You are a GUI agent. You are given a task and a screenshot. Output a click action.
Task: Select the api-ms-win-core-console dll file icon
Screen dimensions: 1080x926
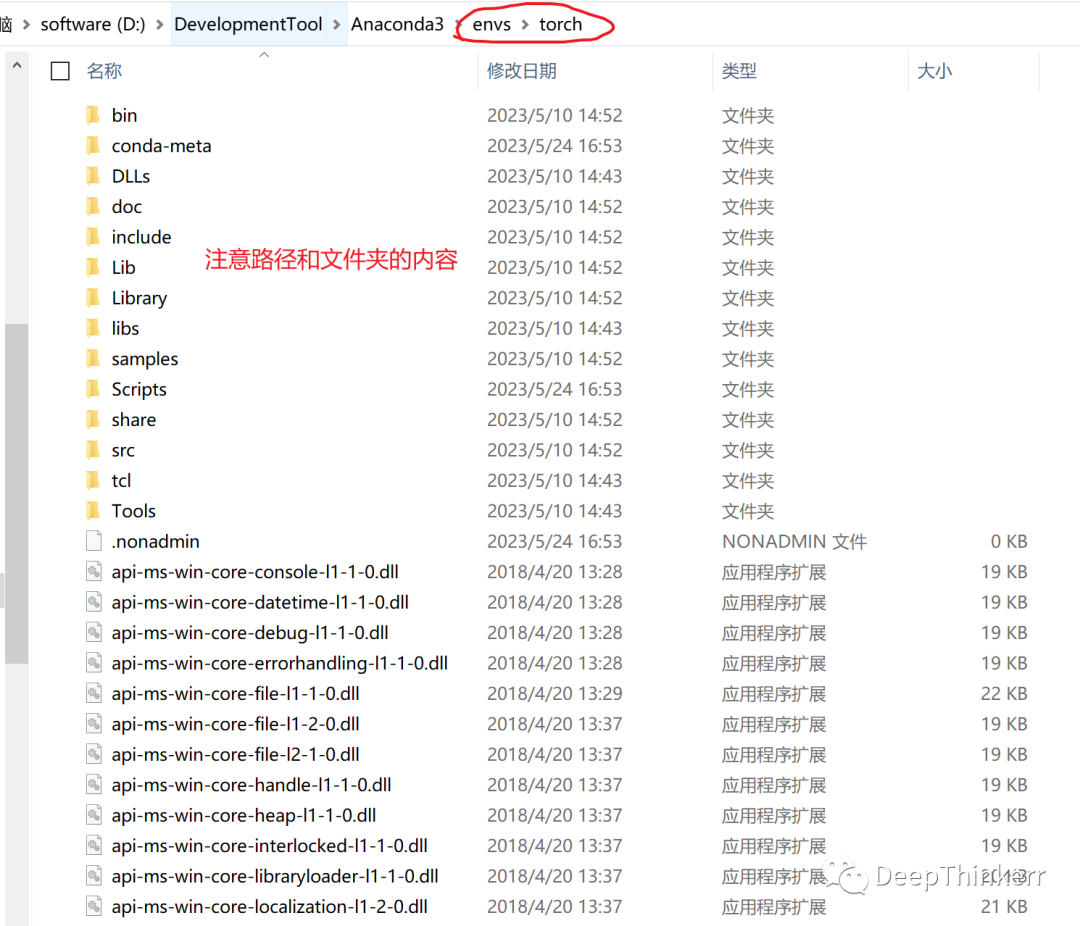[x=94, y=571]
